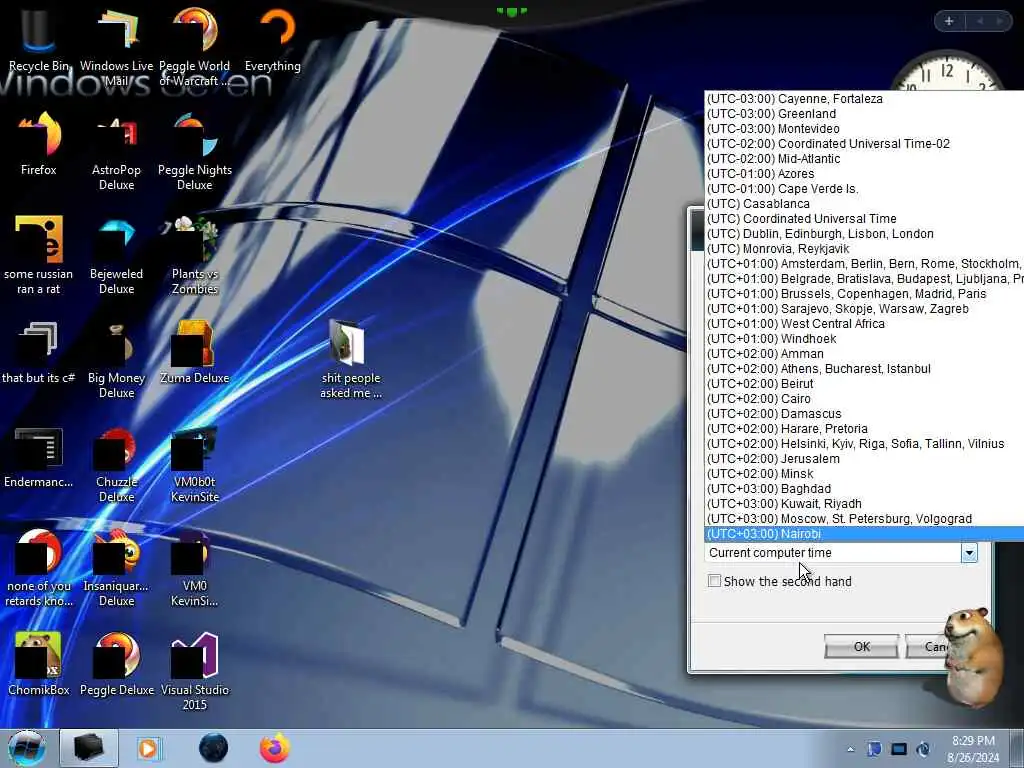
Task: Choose (UTC+01:00) Brussels, Copenhagen, Madrid, Paris
Action: click(x=865, y=294)
